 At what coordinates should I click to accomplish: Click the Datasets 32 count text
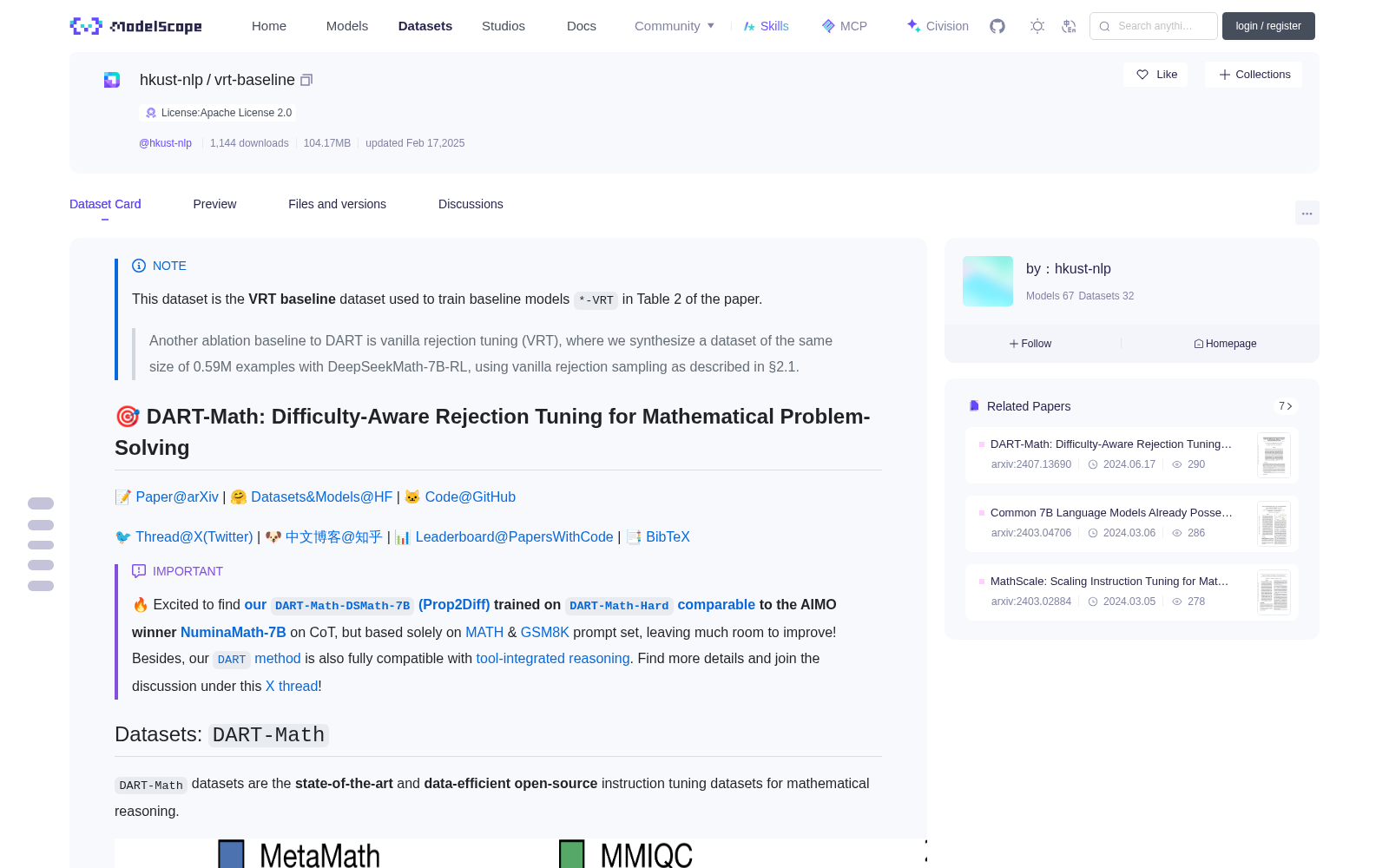tap(1106, 296)
